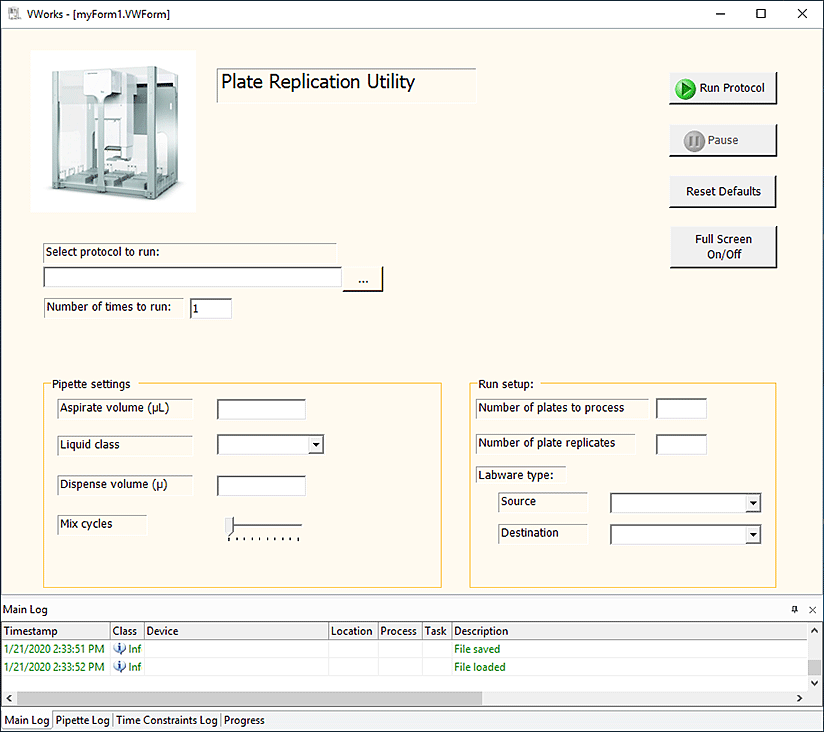Click the Dispense volume input box
This screenshot has height=732, width=824.
click(261, 486)
